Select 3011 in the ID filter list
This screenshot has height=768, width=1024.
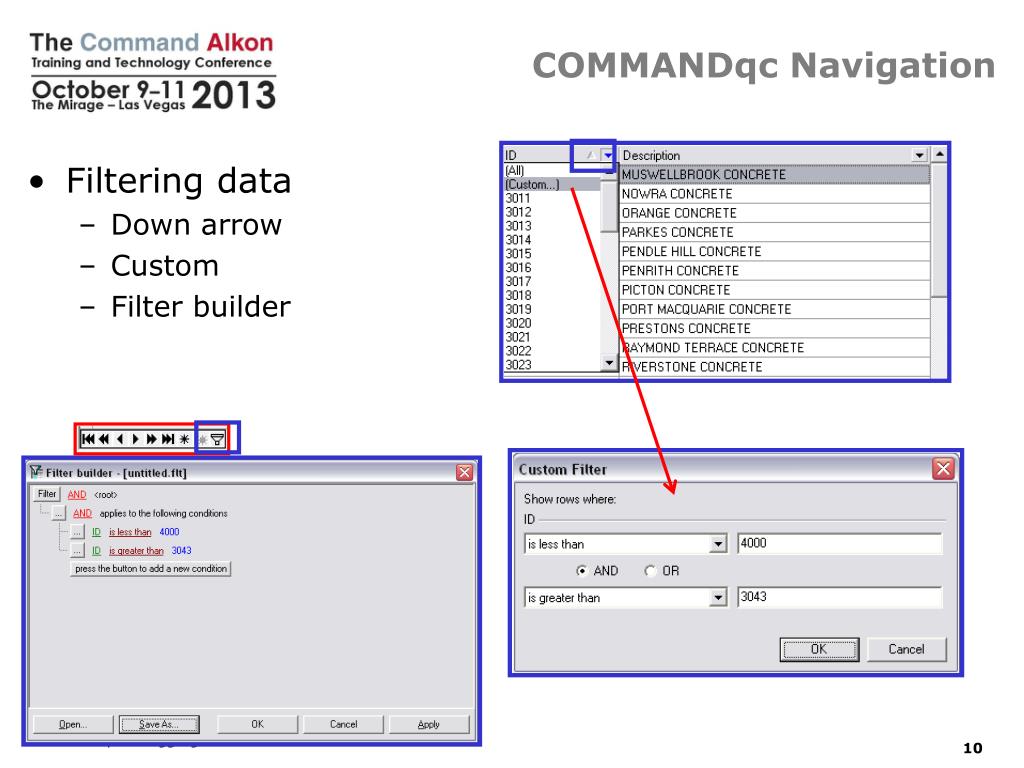click(x=518, y=198)
